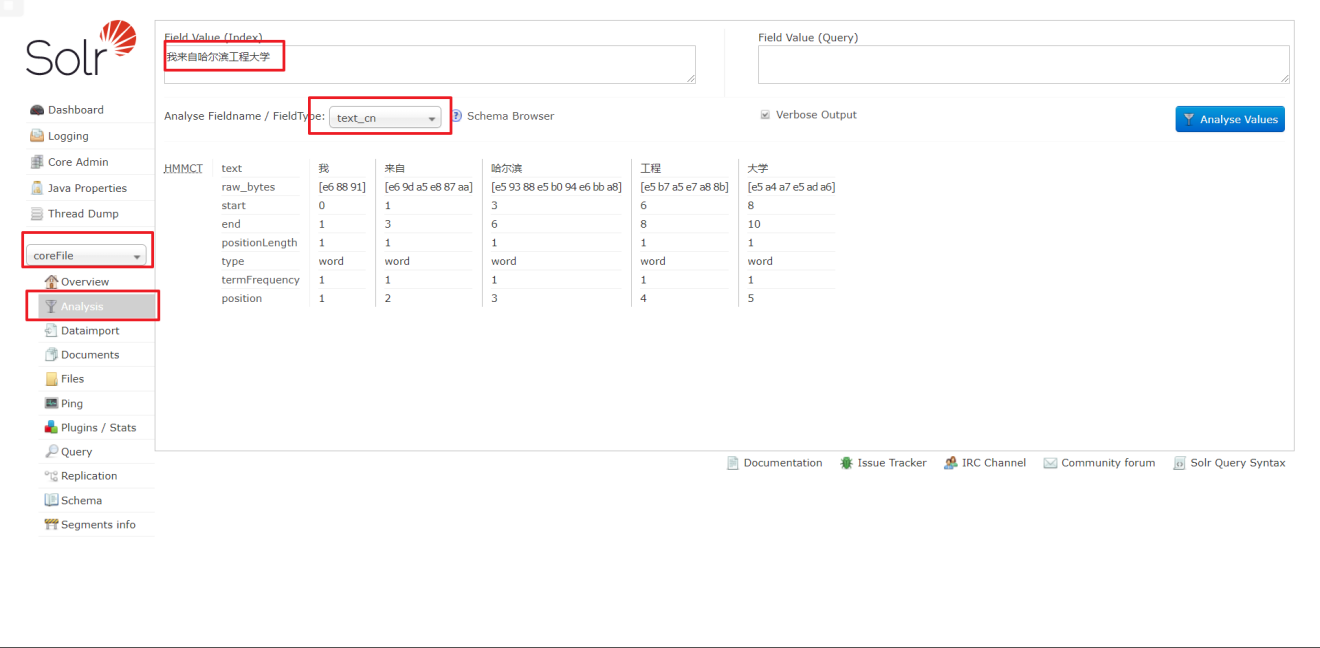
Task: Open the Dataimport icon for coreFile
Action: point(52,330)
